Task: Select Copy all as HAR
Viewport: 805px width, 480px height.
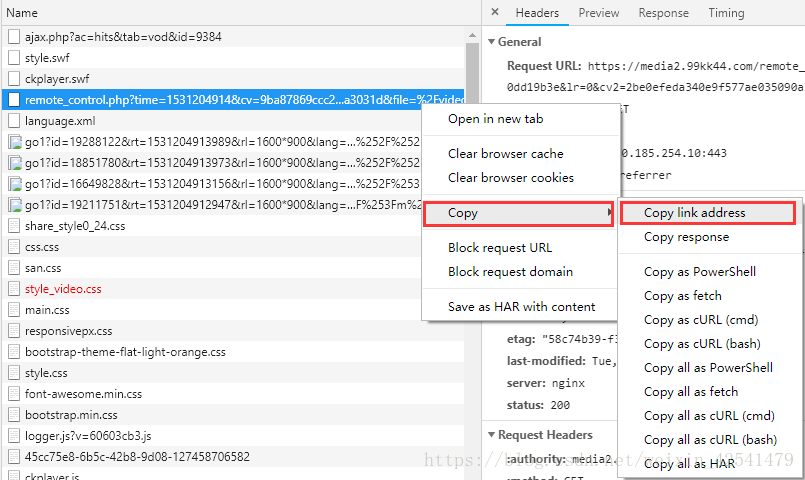Action: click(x=708, y=464)
